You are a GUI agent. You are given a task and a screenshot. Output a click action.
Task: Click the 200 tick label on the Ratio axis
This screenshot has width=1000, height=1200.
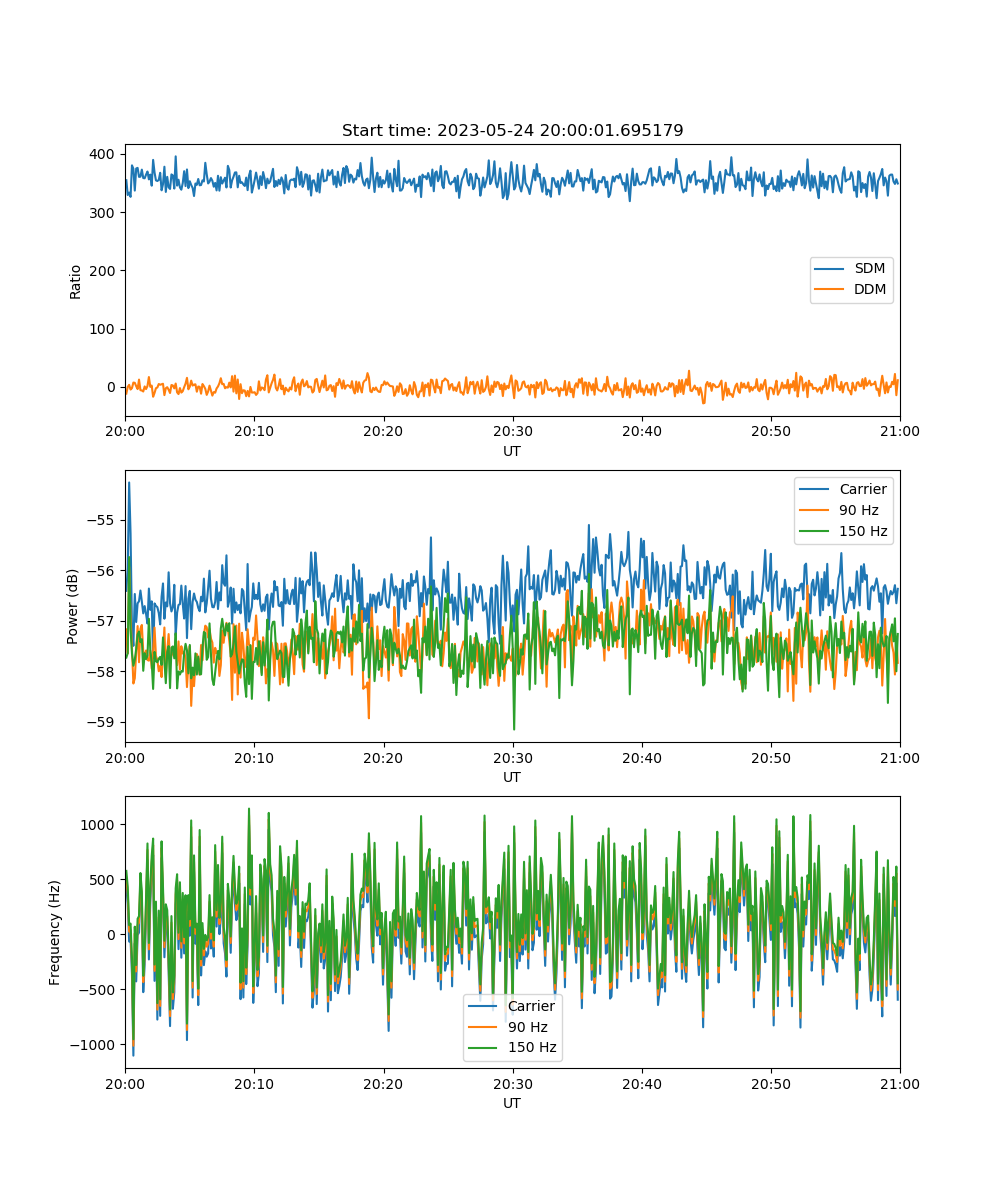[104, 270]
